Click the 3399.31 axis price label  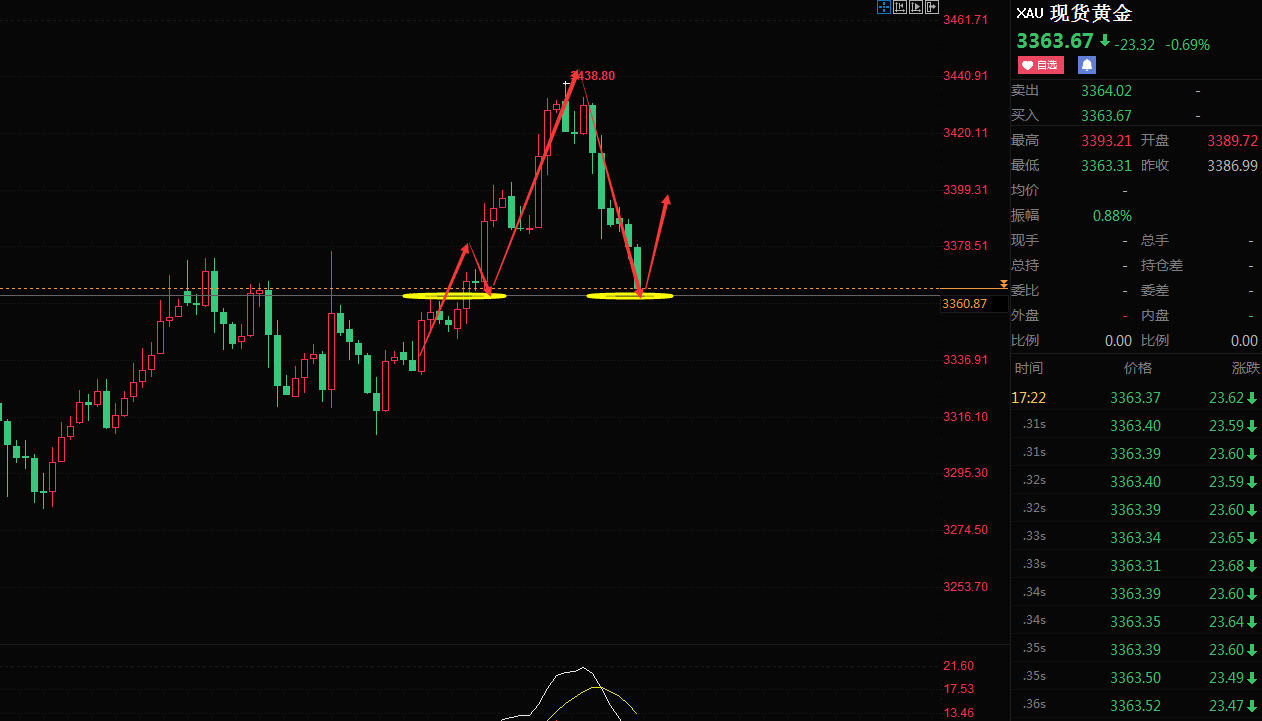(966, 190)
